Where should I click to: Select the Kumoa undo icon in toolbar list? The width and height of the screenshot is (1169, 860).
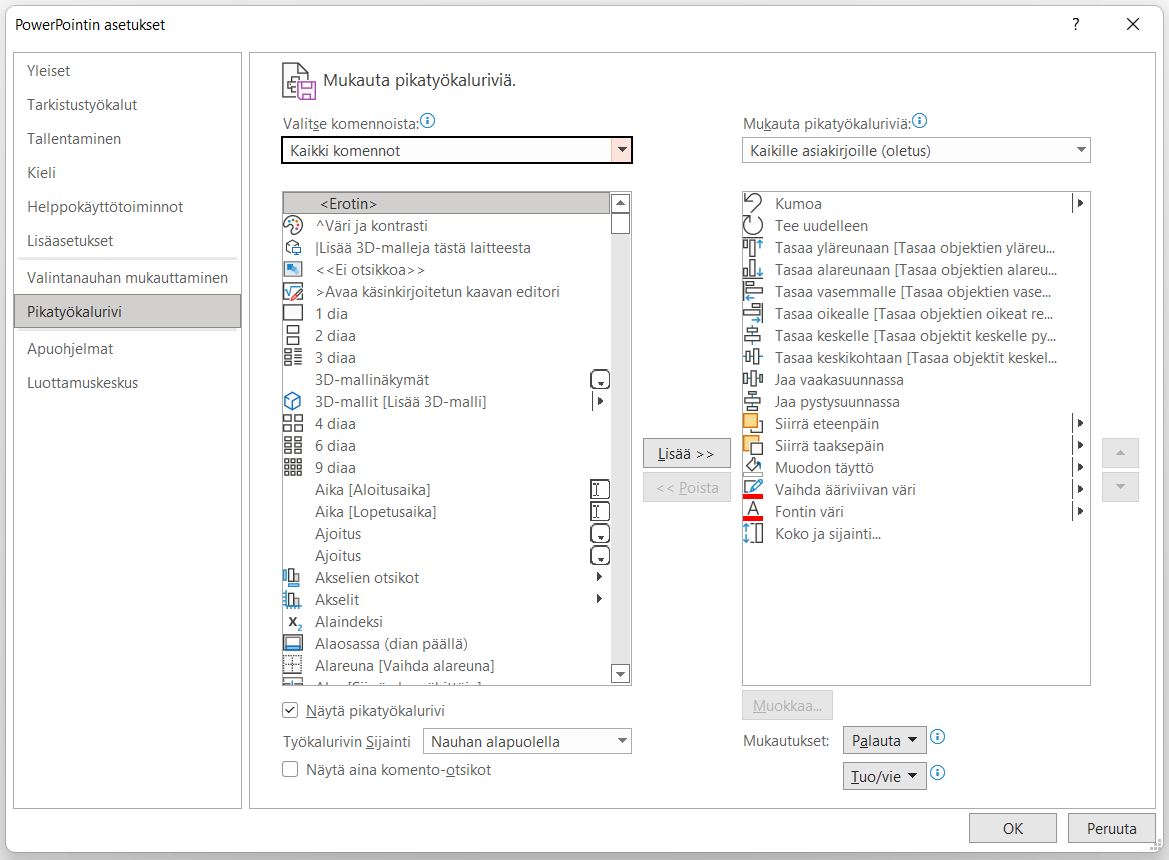[753, 203]
